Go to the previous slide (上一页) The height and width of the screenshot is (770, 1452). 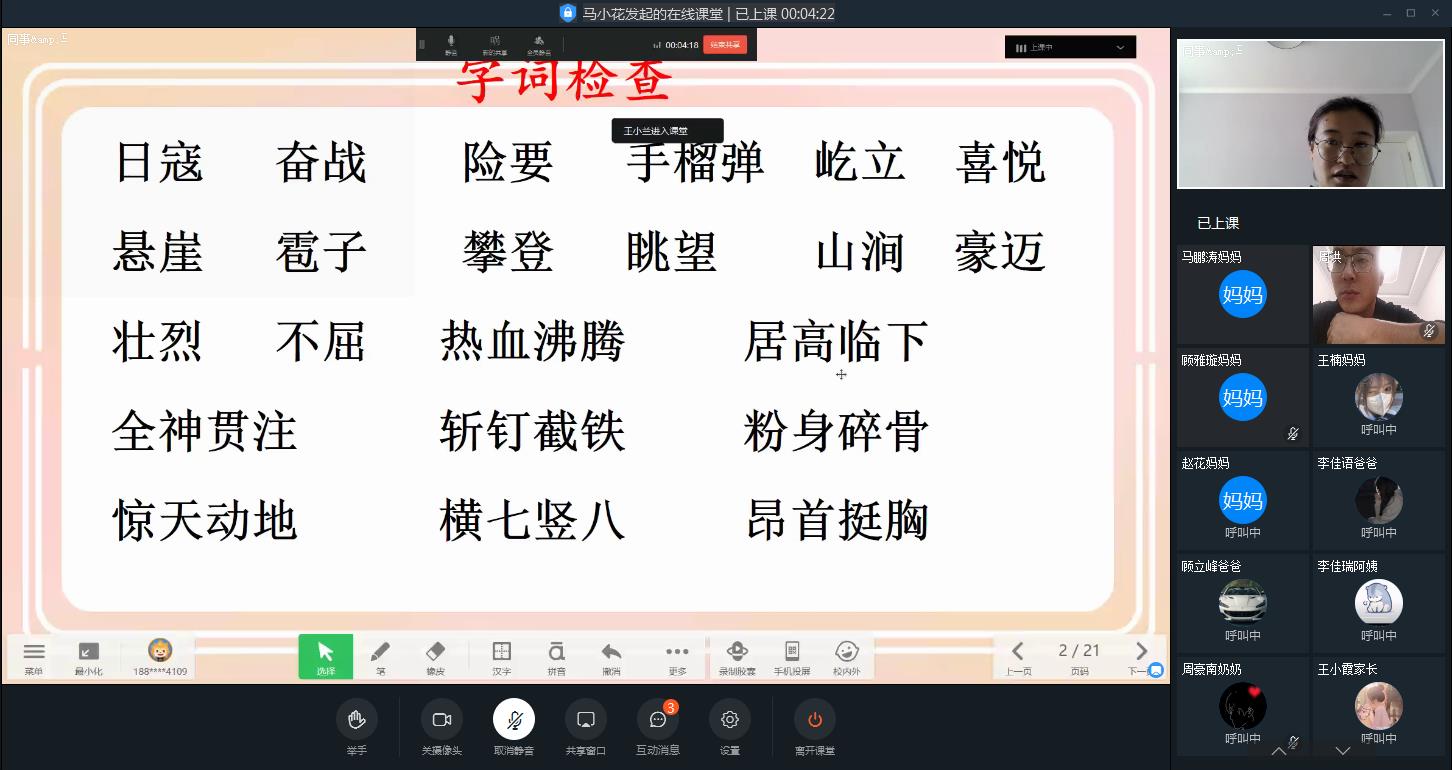(1018, 655)
